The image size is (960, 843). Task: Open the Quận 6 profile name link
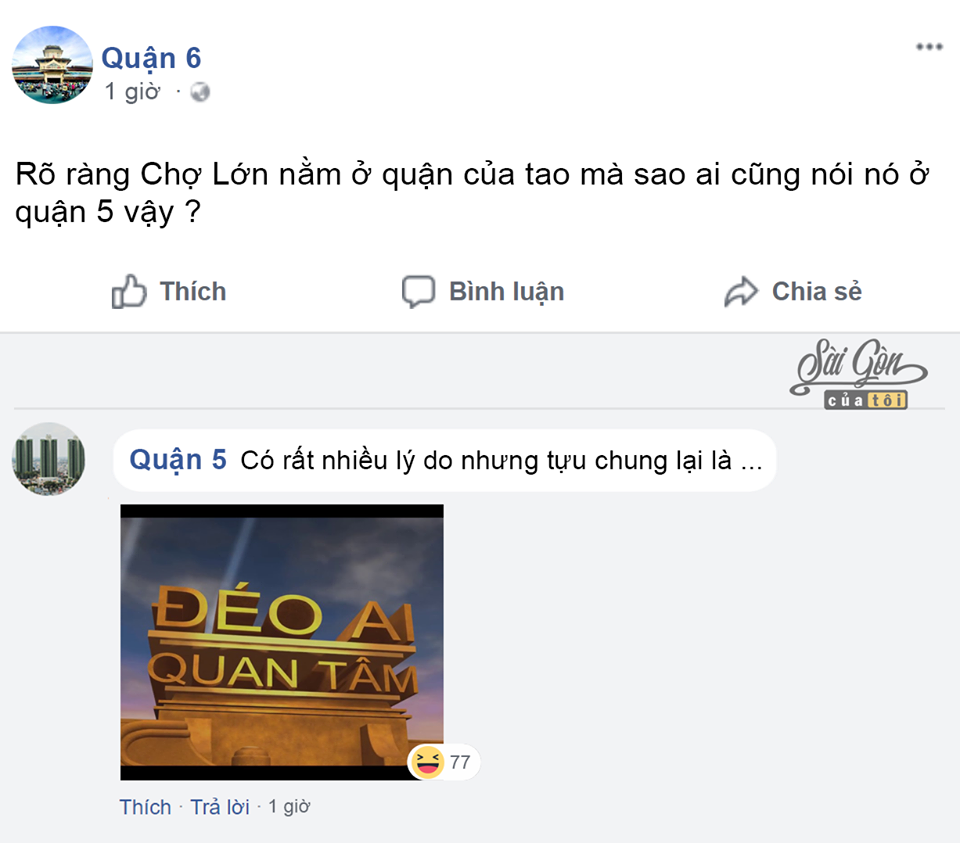click(151, 58)
